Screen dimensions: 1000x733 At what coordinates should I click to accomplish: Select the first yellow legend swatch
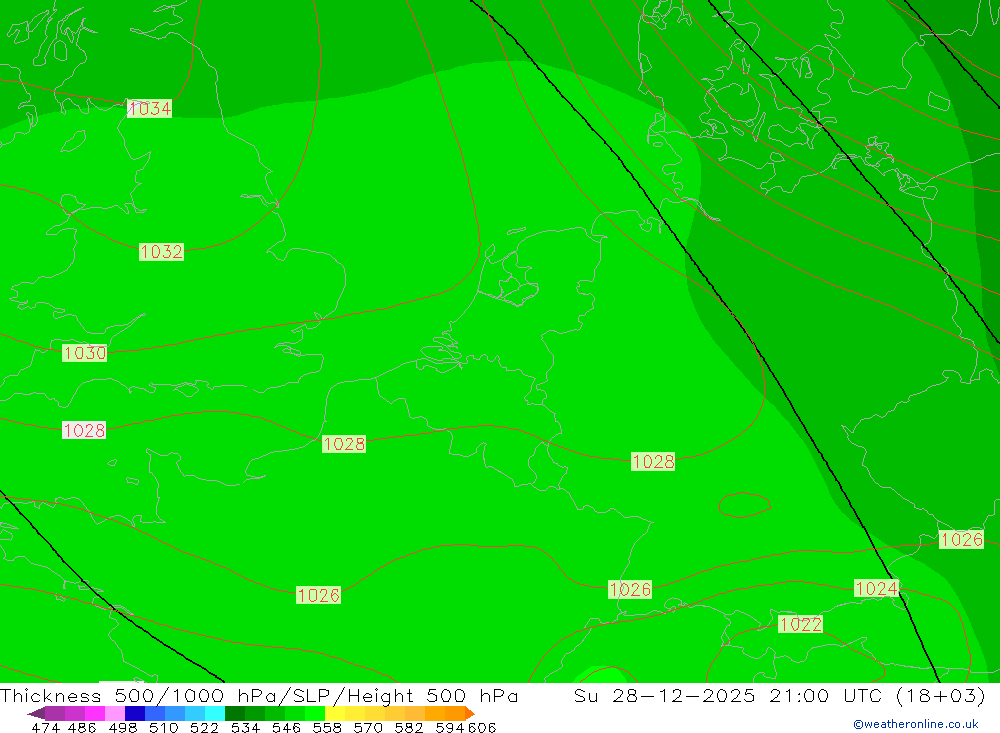tap(335, 713)
